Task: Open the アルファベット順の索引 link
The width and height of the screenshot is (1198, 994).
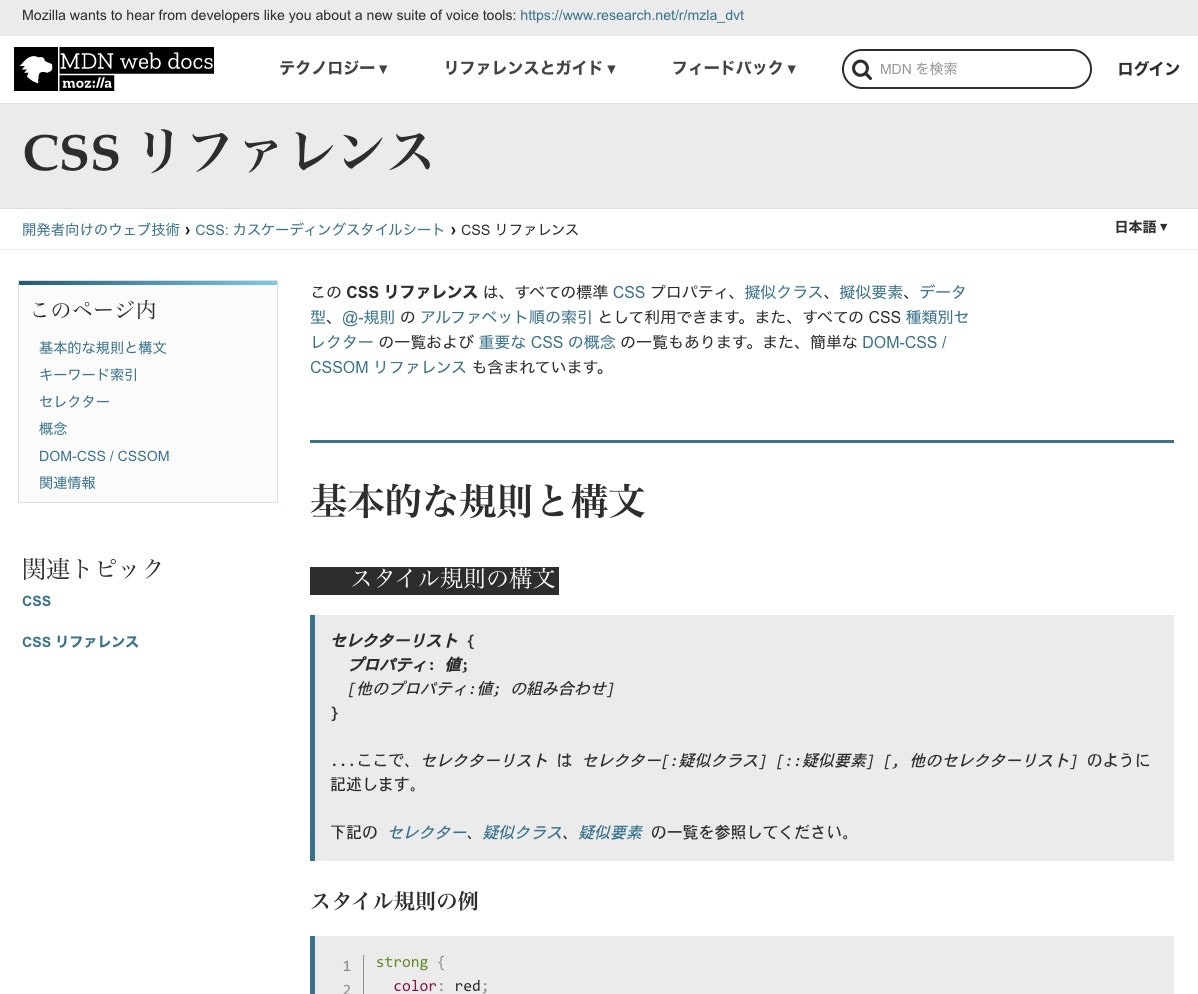Action: click(506, 317)
